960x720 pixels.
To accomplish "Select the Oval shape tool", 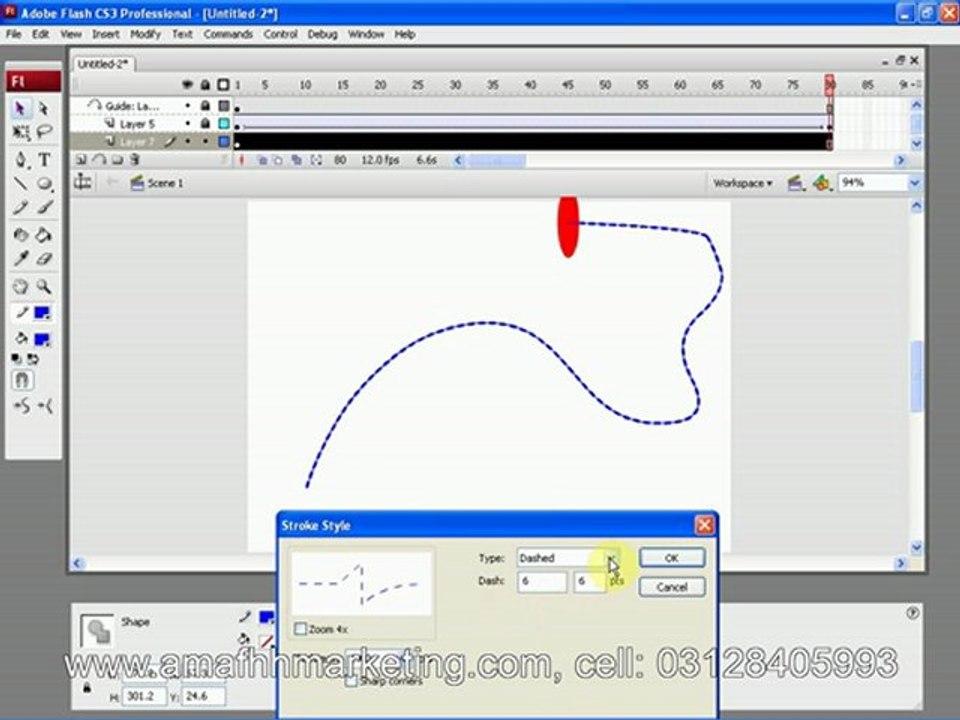I will (44, 183).
